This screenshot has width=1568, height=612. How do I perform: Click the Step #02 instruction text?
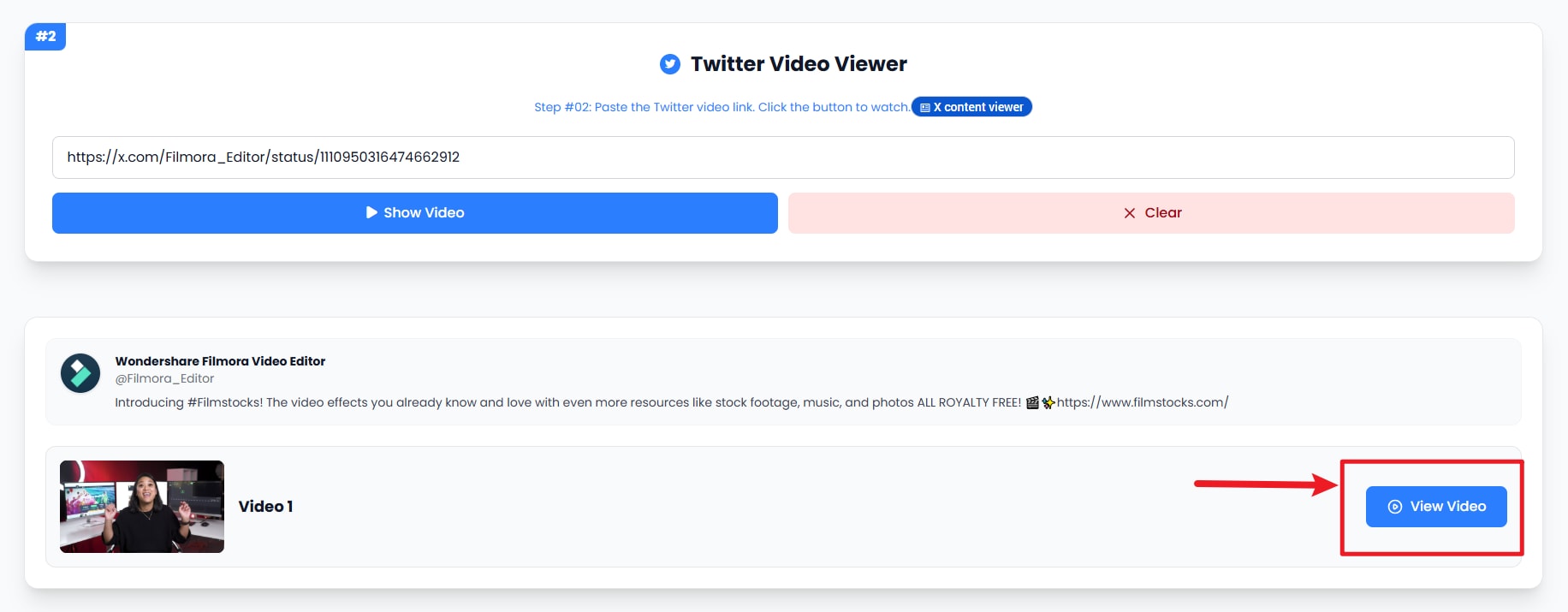tap(722, 107)
